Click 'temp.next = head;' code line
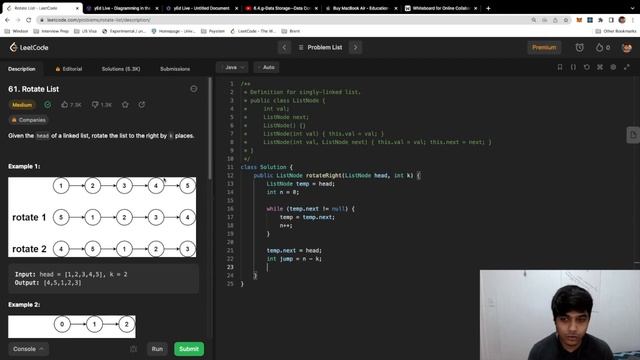The width and height of the screenshot is (640, 360). 294,251
